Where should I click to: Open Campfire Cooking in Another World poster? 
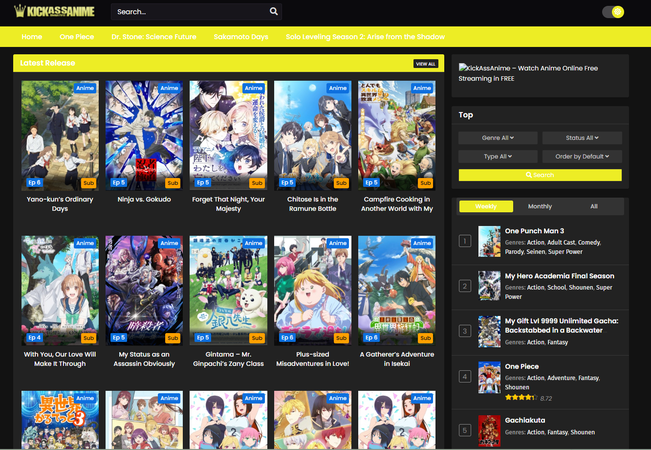tap(397, 136)
